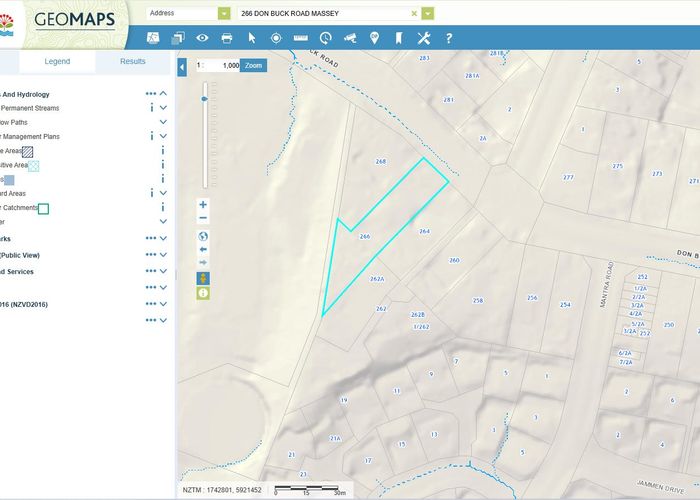
Task: Collapse the And Hydrology layer group
Action: [163, 94]
